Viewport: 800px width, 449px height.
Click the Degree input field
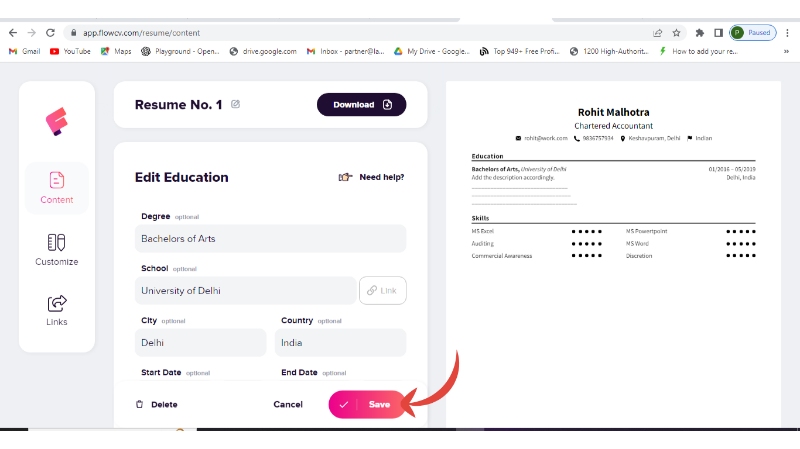pyautogui.click(x=270, y=239)
